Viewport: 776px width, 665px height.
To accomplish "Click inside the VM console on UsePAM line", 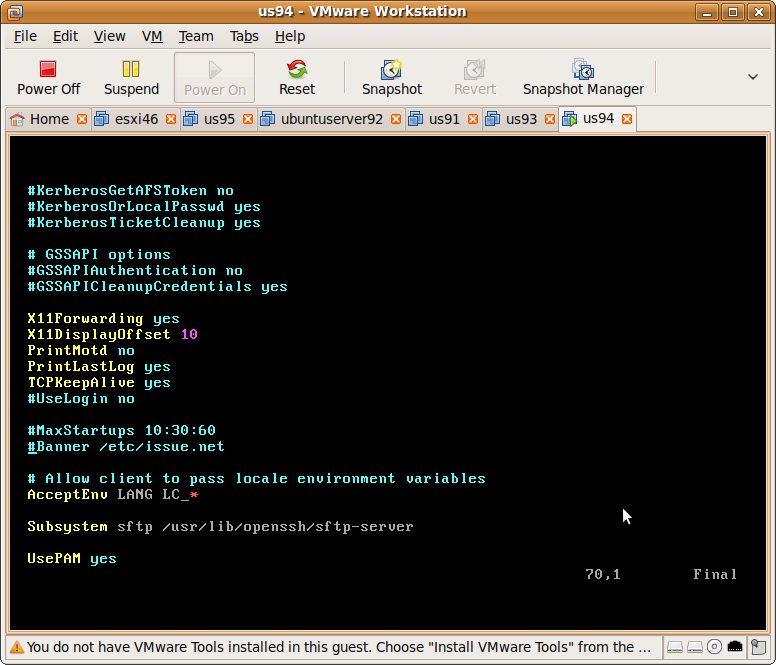I will [72, 559].
